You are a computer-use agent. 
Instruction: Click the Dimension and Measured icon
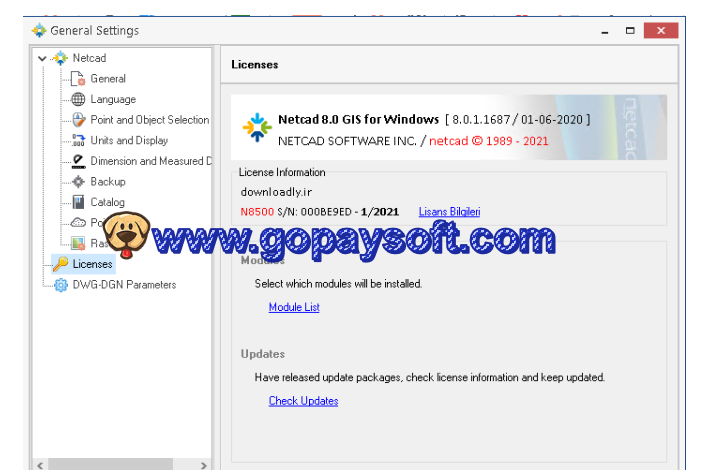tap(78, 161)
